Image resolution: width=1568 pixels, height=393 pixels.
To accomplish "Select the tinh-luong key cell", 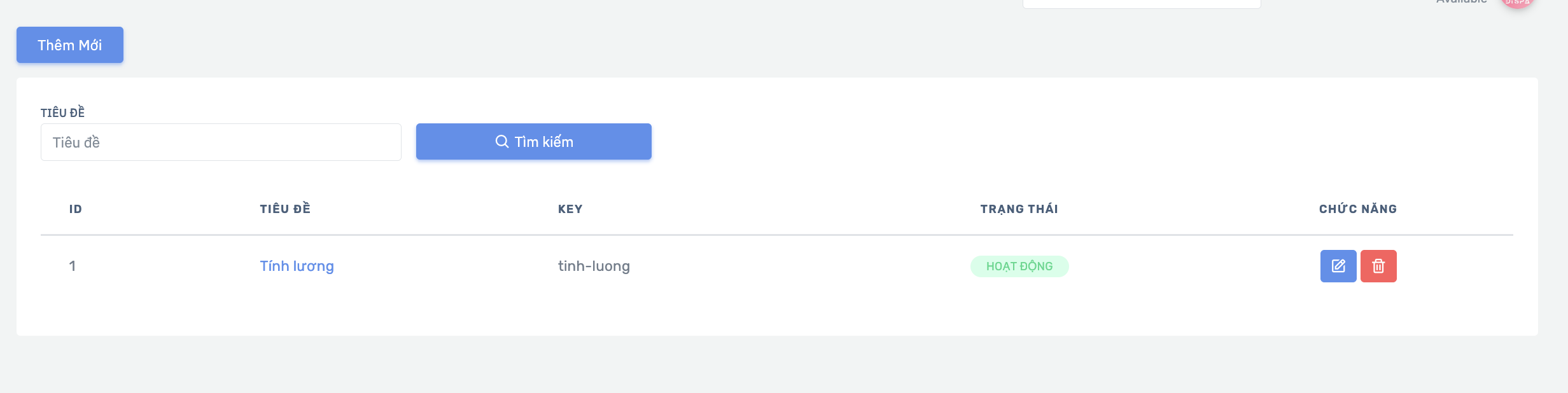I will point(594,266).
